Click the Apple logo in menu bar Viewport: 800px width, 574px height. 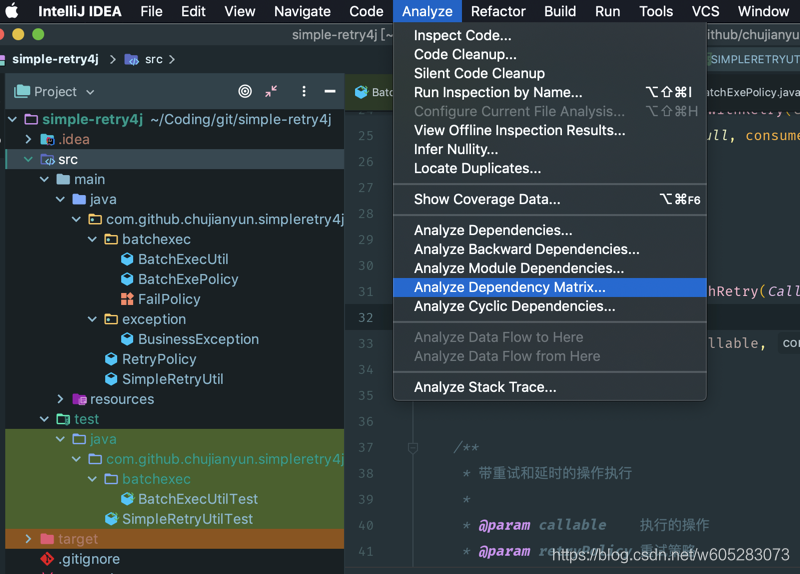click(x=11, y=11)
